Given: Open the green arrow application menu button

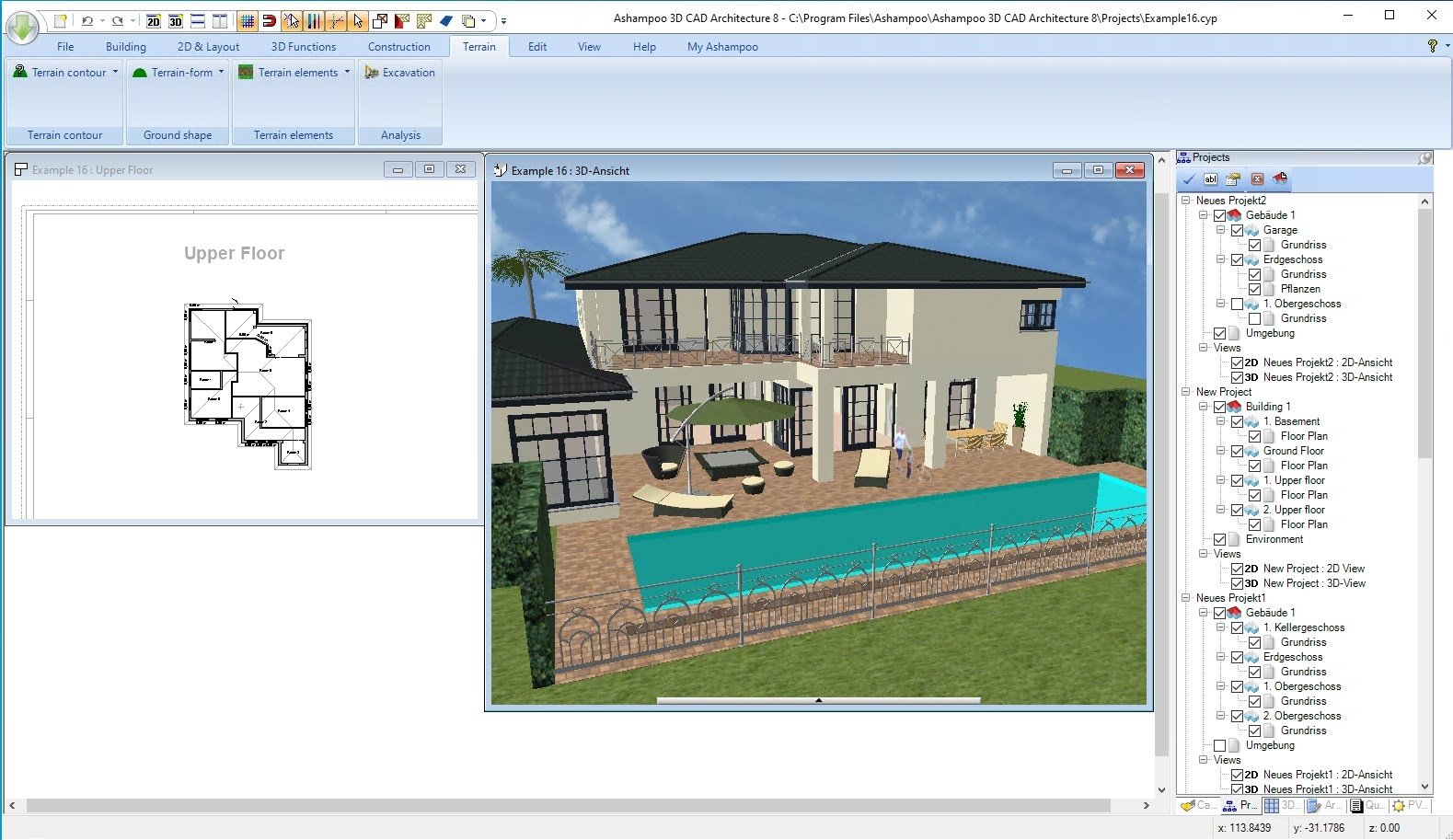Looking at the screenshot, I should point(22,27).
